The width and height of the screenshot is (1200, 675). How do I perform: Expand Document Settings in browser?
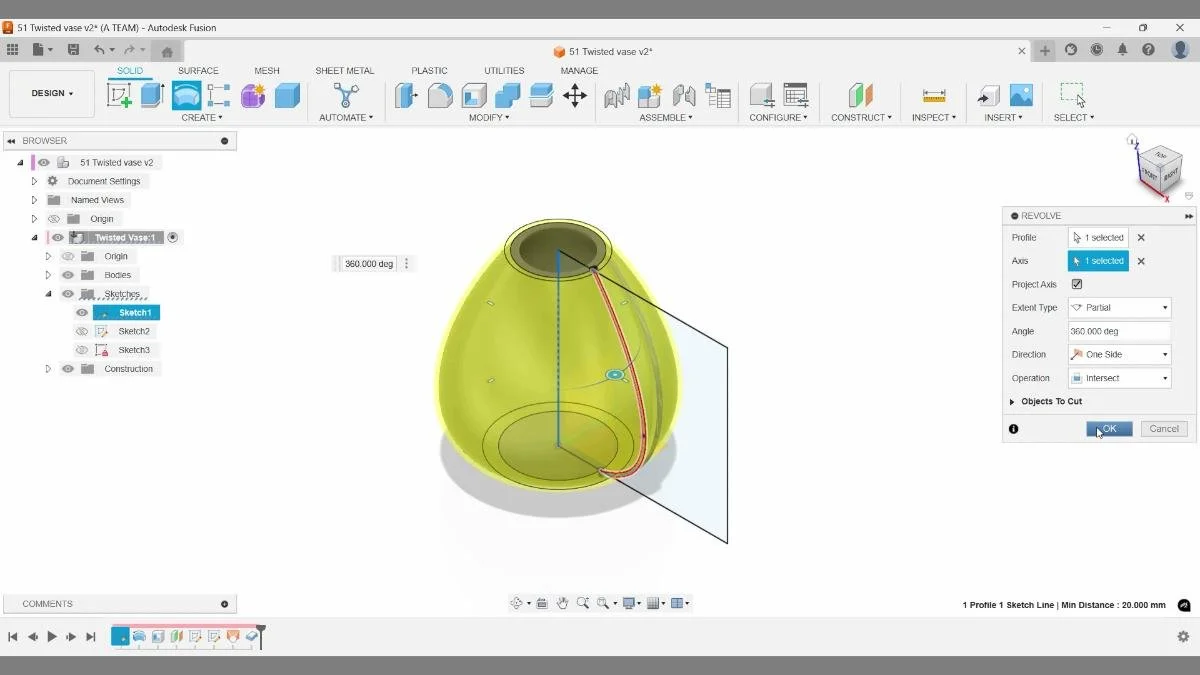coord(34,182)
